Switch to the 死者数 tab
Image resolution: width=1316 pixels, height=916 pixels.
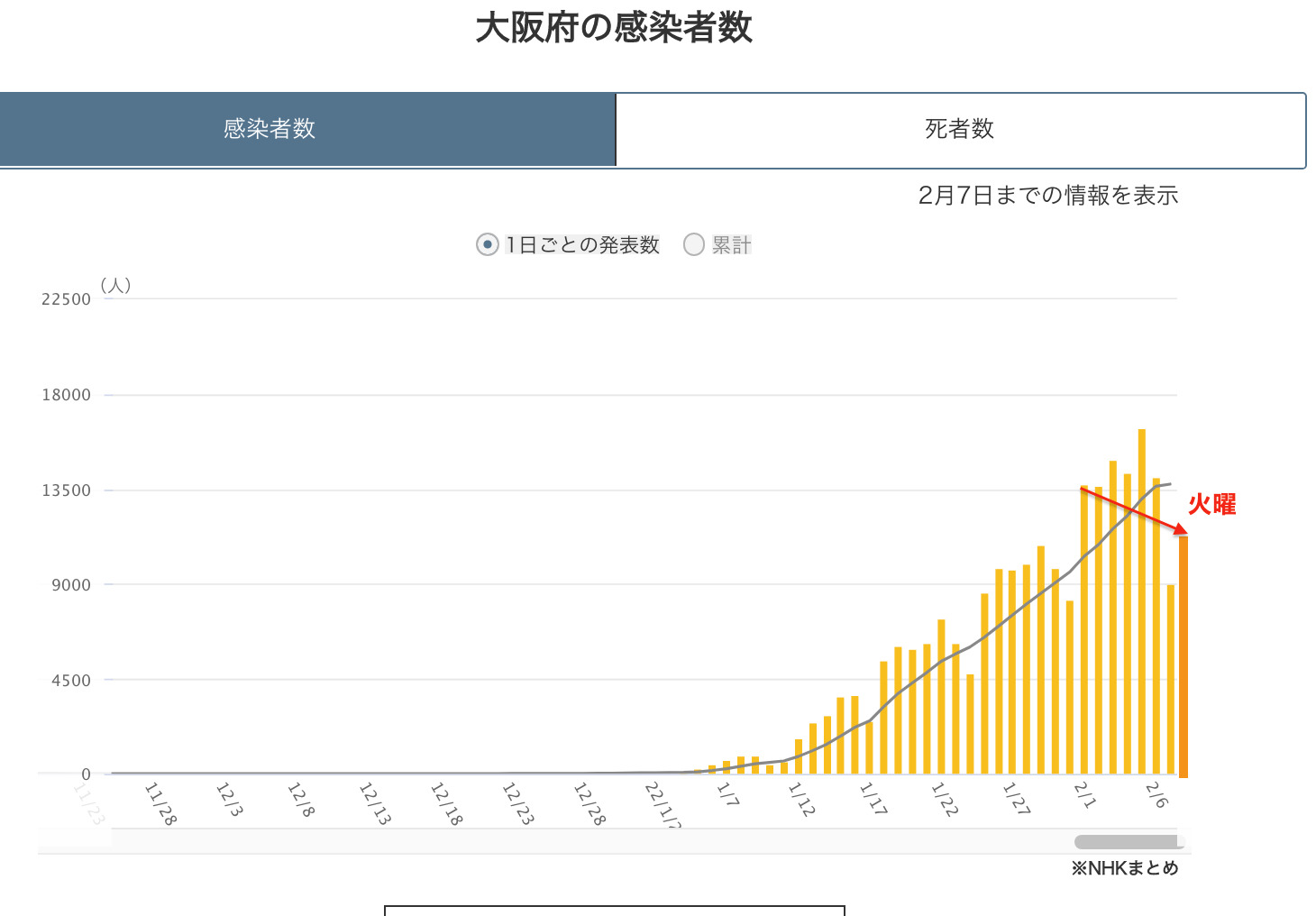[x=960, y=130]
